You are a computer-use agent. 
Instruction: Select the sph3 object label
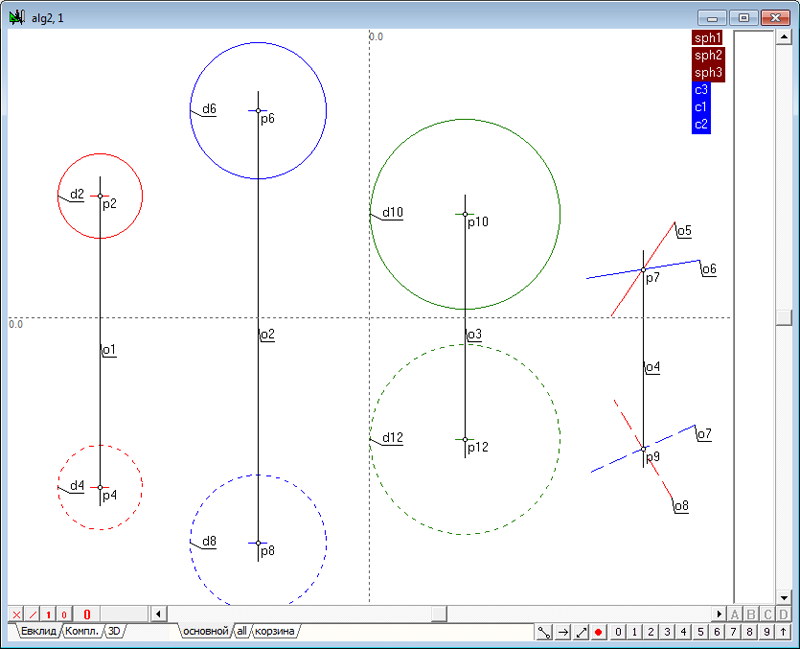tap(708, 72)
